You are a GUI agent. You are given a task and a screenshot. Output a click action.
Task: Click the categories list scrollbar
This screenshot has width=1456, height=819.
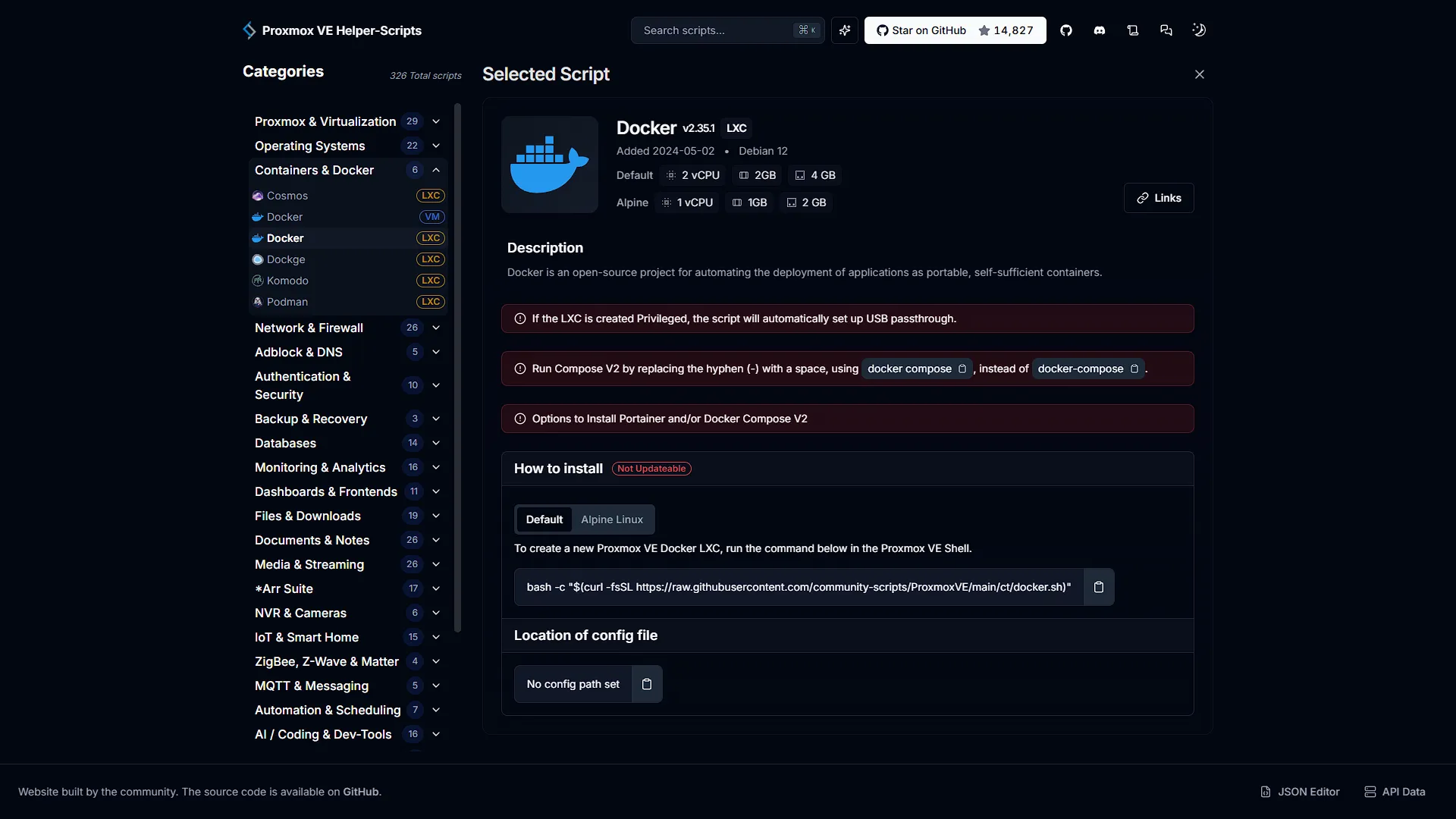[x=457, y=368]
